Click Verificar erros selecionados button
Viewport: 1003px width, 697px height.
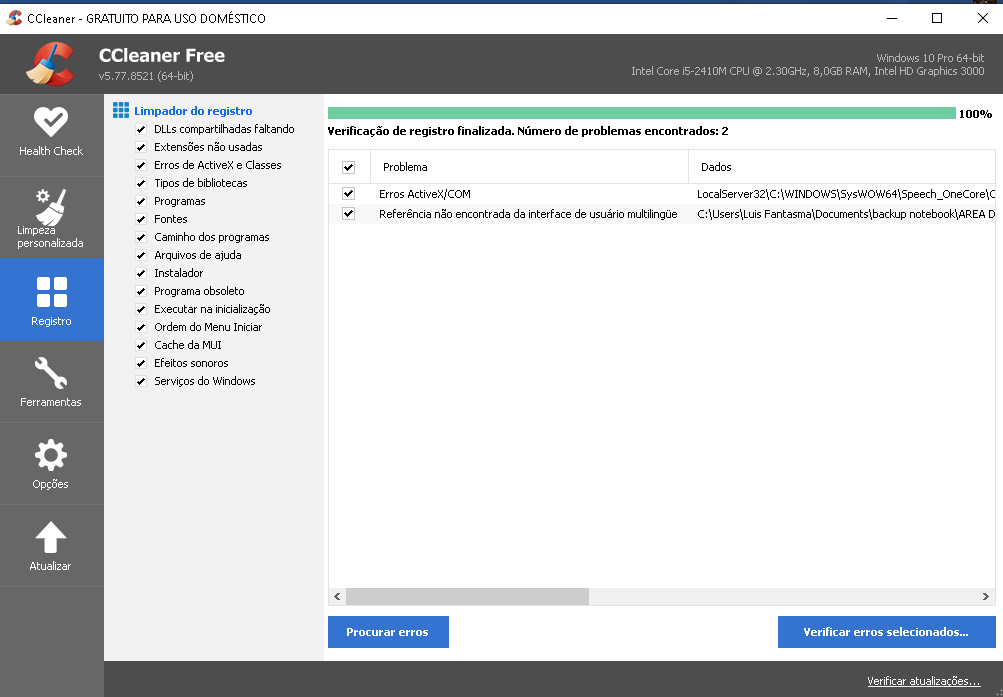886,632
